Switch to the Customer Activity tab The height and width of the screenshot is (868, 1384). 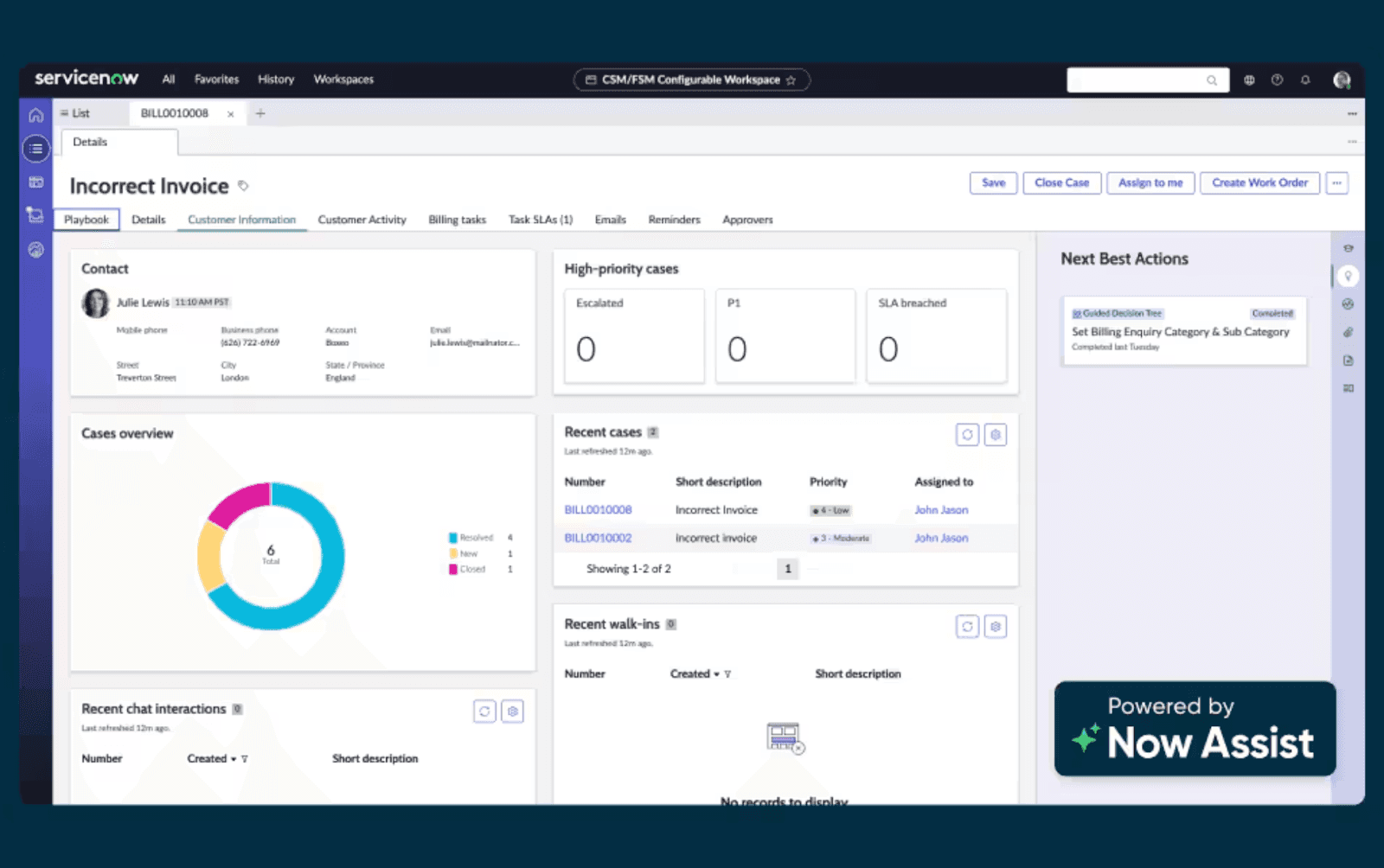click(362, 220)
